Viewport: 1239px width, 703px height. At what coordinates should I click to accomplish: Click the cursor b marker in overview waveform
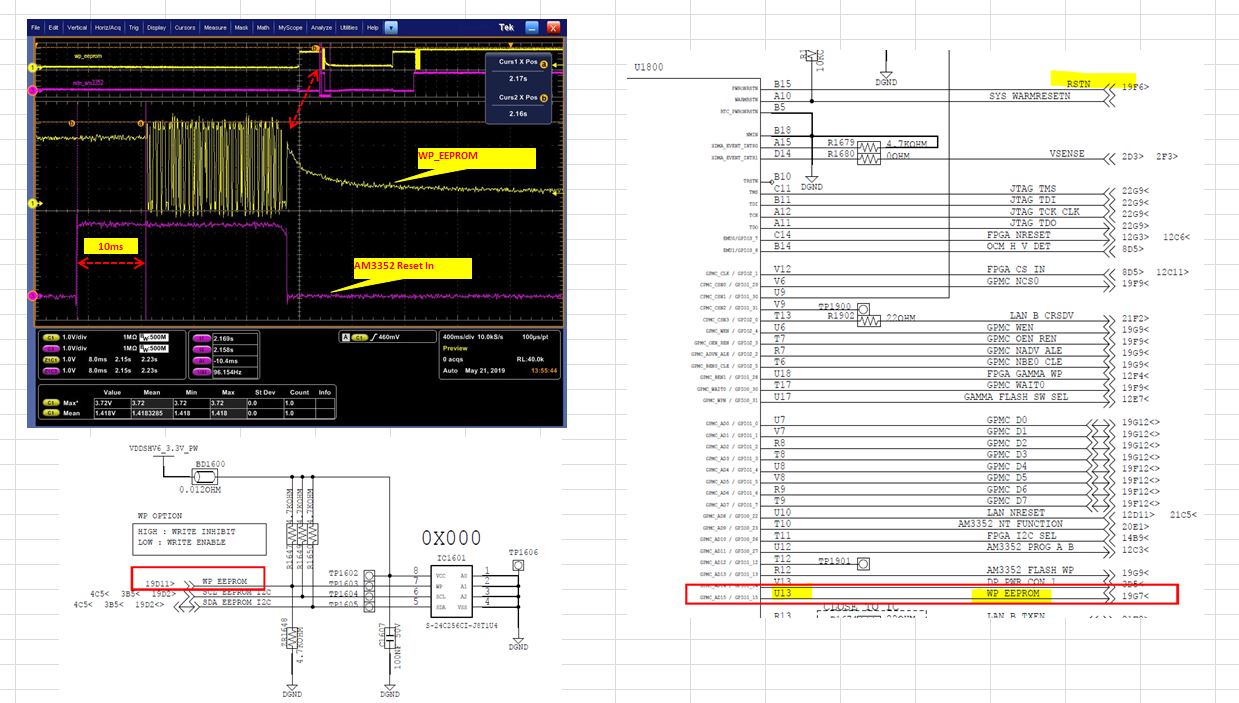(316, 47)
